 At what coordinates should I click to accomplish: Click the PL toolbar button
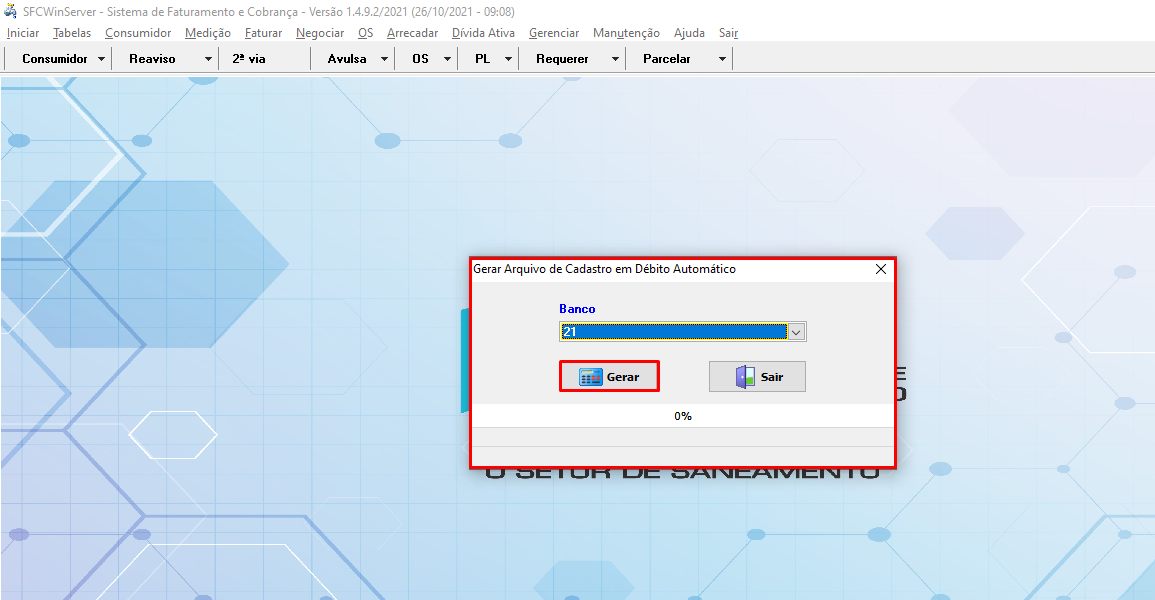pos(482,59)
